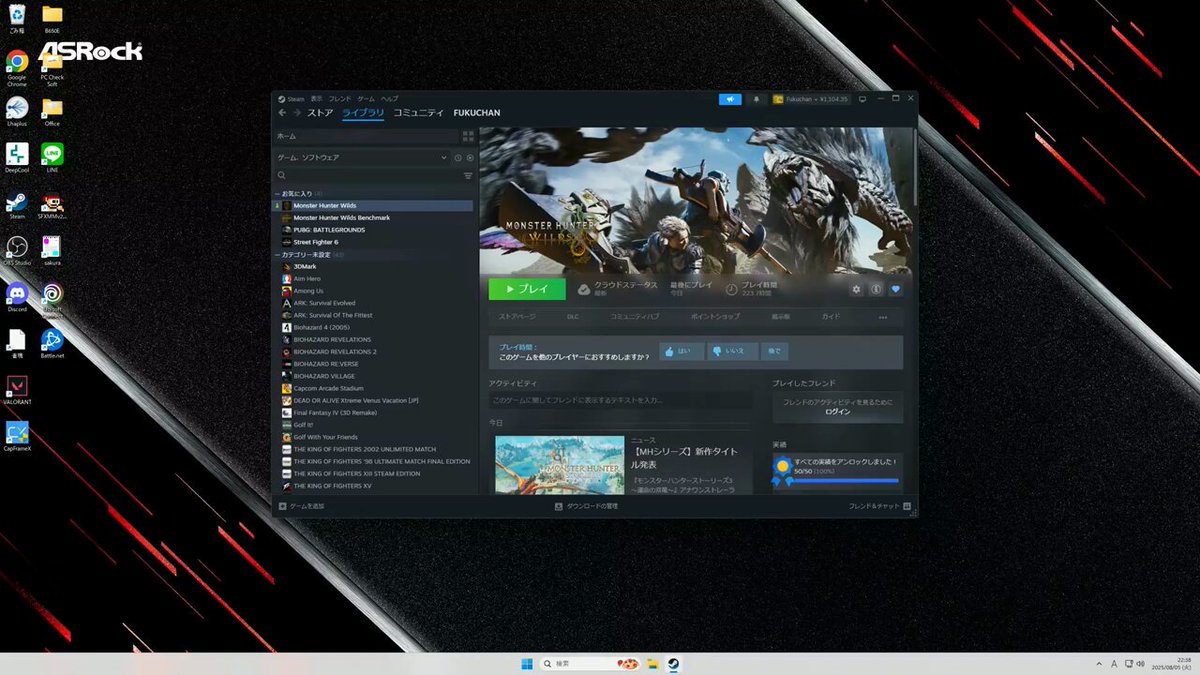
Task: Click the ready-to-play filter icon
Action: click(470, 158)
